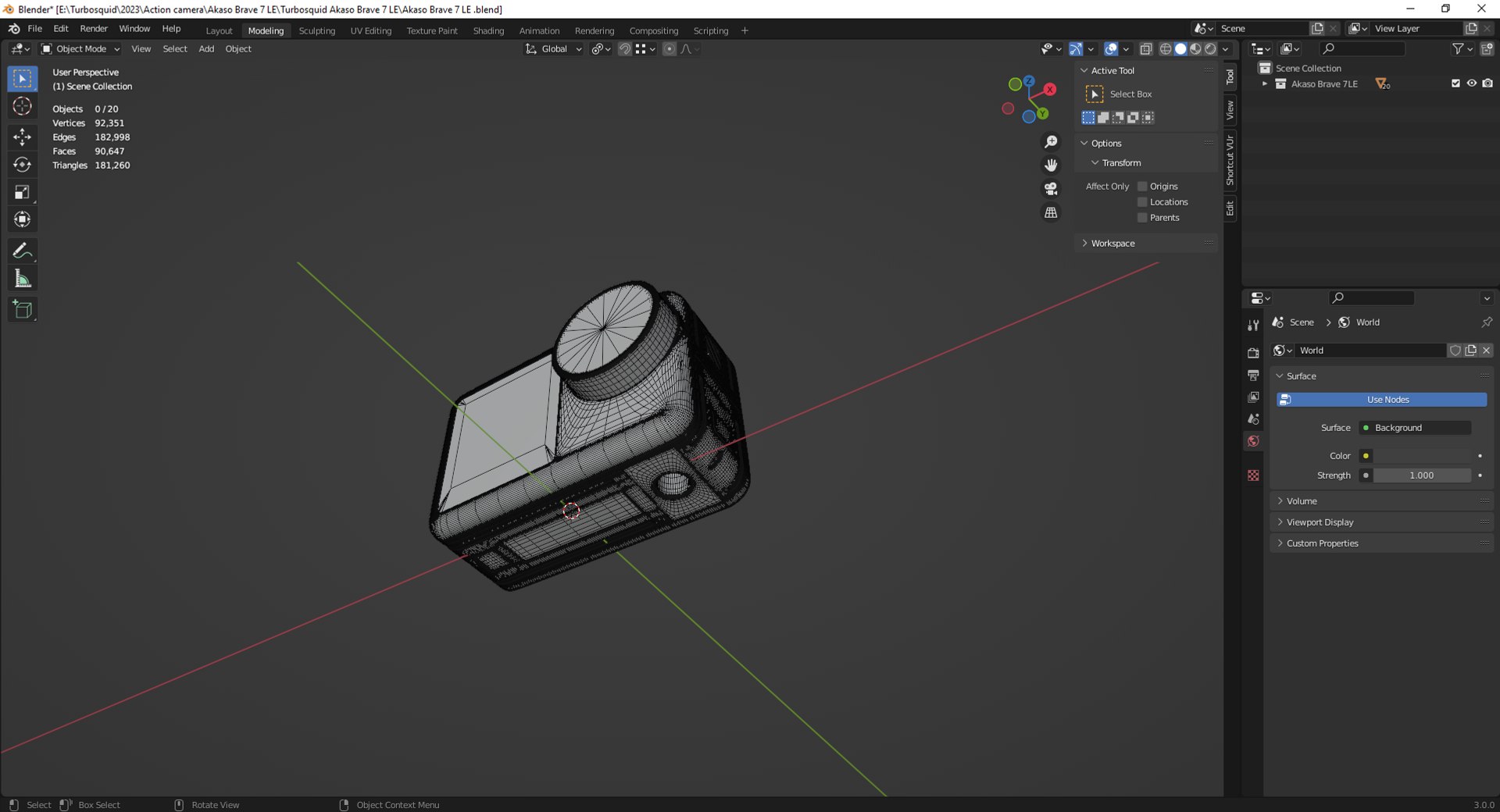Open the World properties globe tab

1253,441
